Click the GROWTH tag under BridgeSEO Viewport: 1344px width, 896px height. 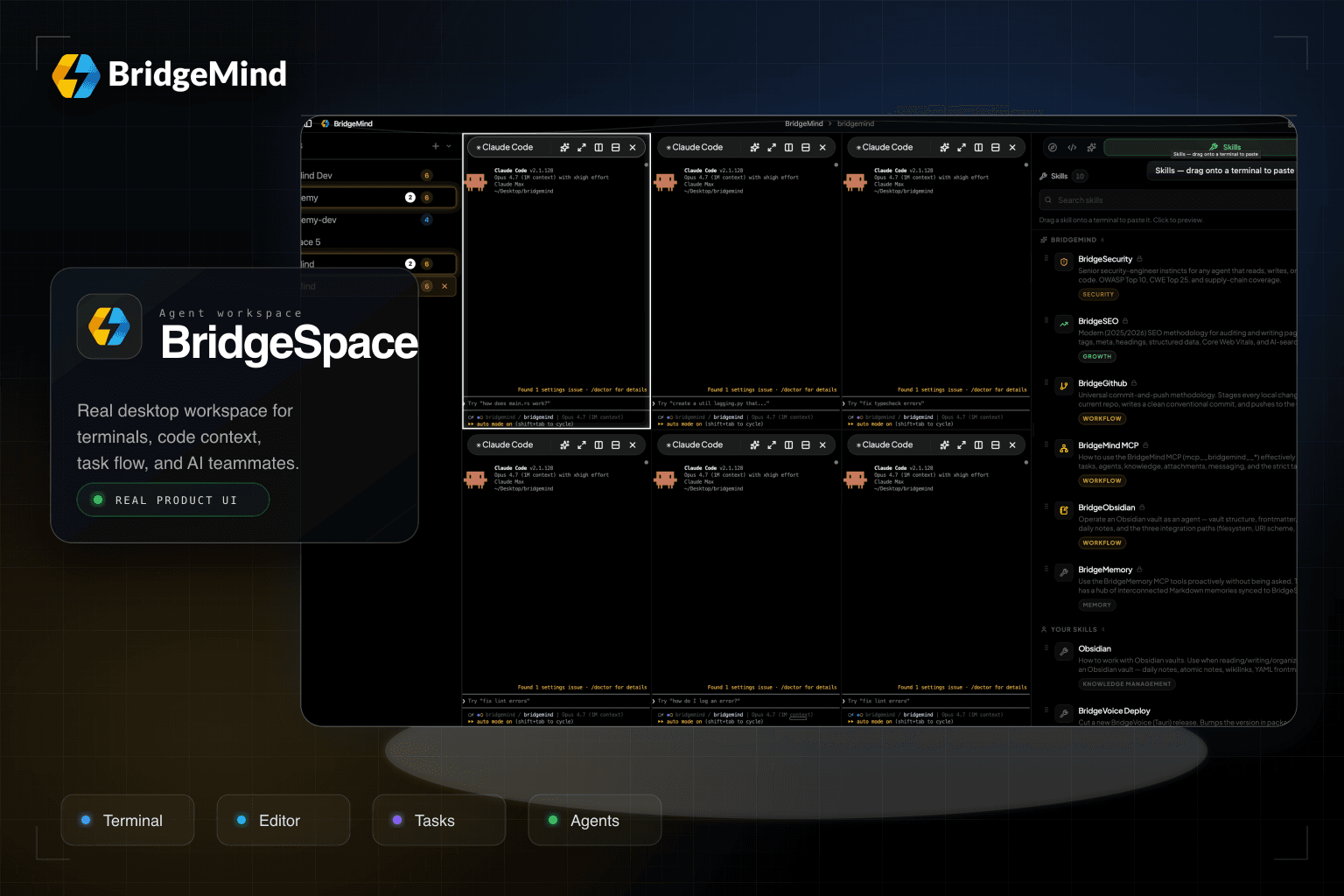tap(1096, 357)
